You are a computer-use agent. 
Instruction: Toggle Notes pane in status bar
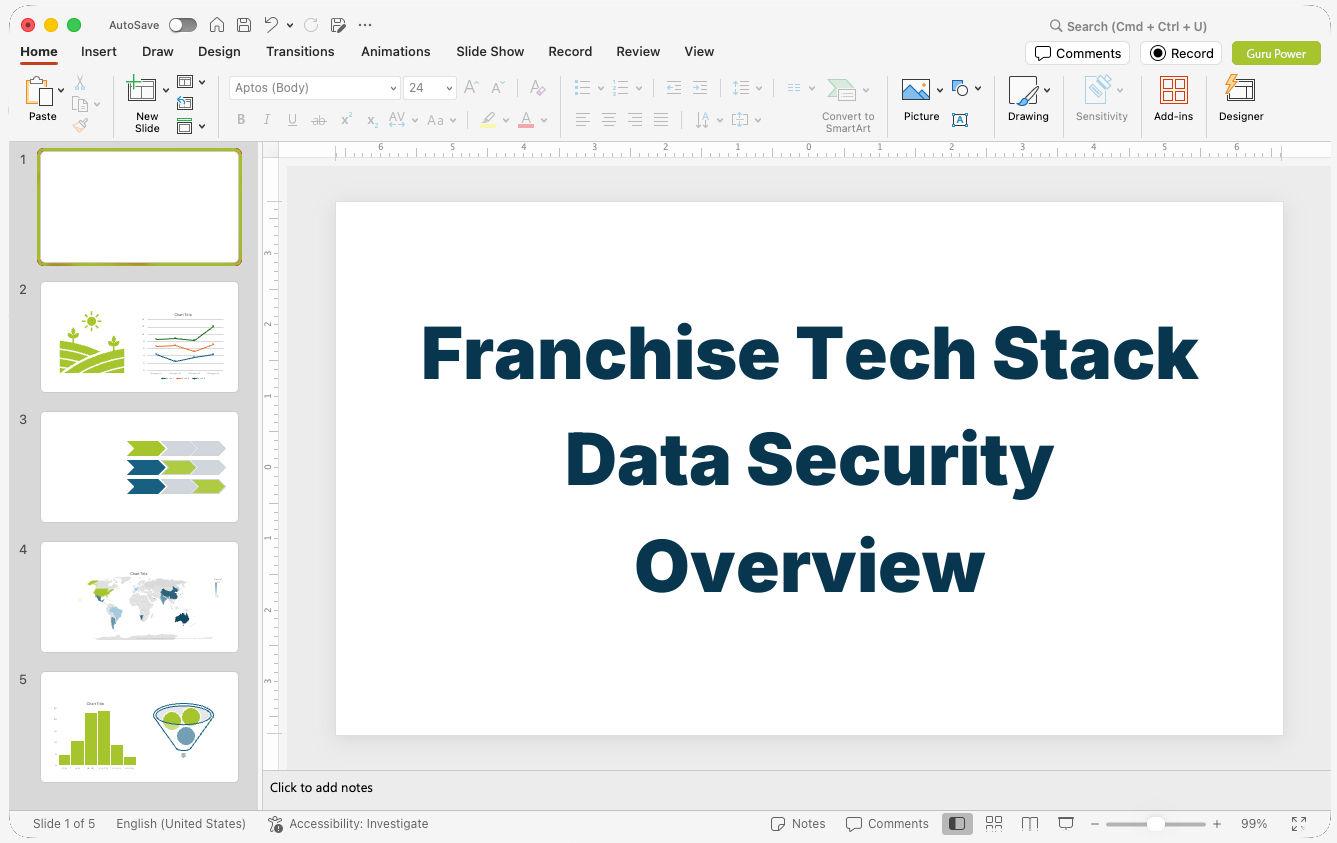pyautogui.click(x=798, y=824)
